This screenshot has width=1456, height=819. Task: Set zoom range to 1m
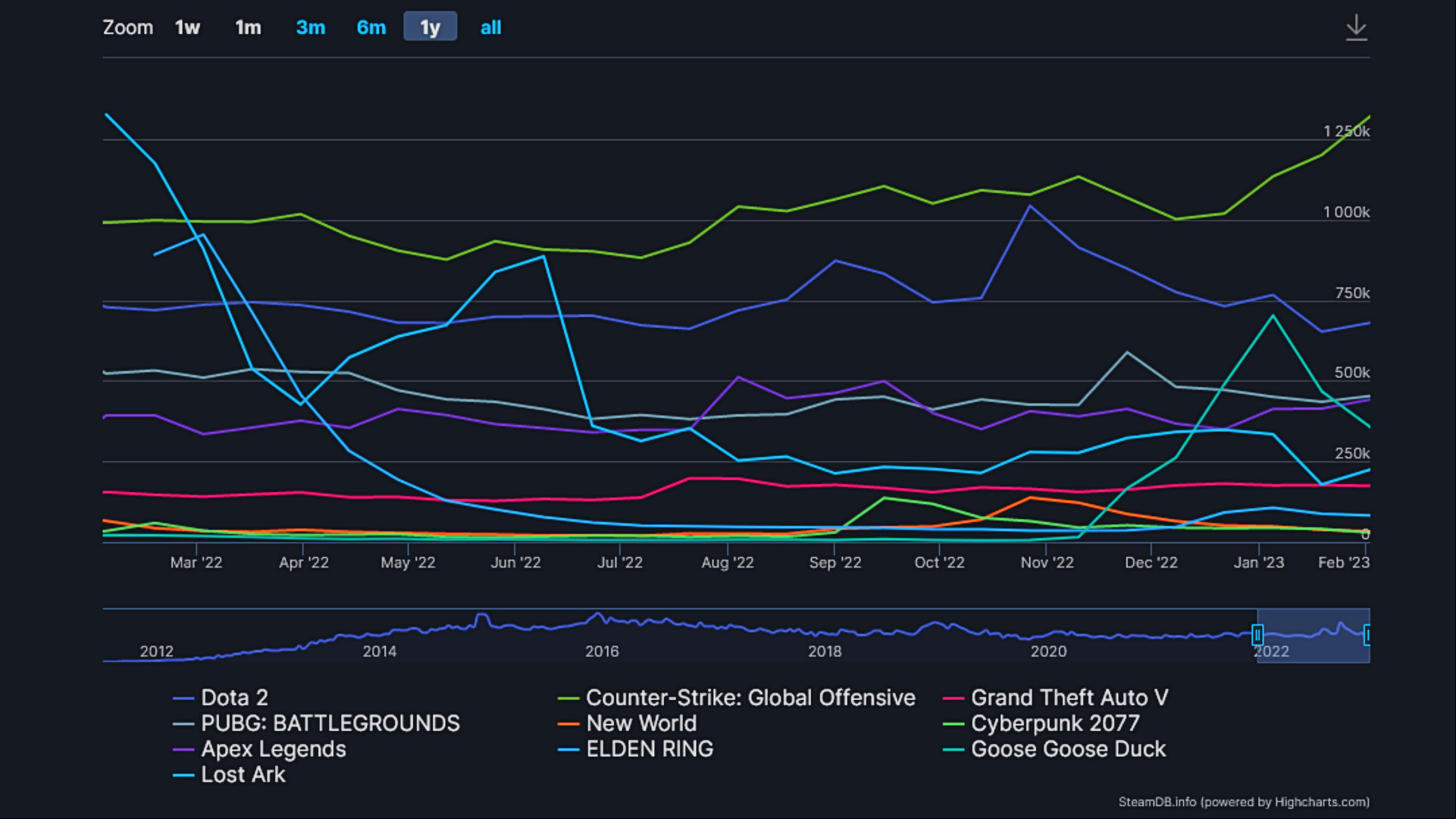click(x=248, y=27)
